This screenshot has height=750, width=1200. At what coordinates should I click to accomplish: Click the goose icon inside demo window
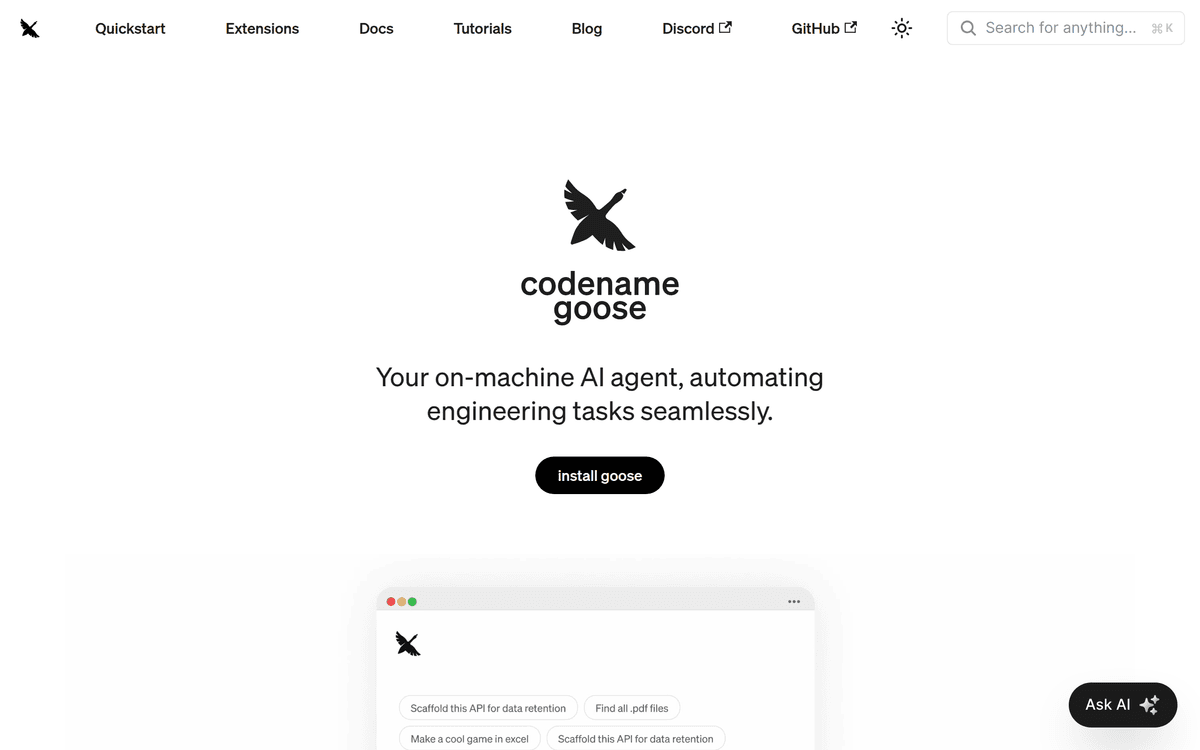[408, 644]
